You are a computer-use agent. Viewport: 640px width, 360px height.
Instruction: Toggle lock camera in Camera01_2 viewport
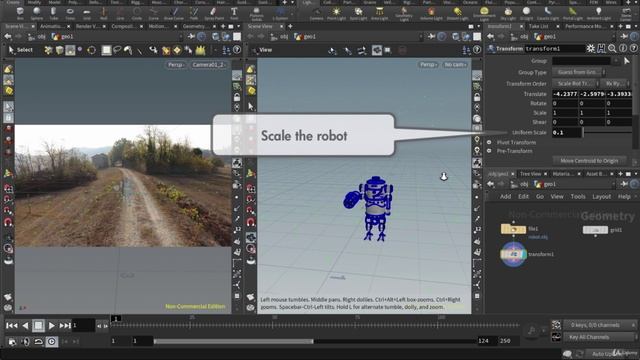237,97
